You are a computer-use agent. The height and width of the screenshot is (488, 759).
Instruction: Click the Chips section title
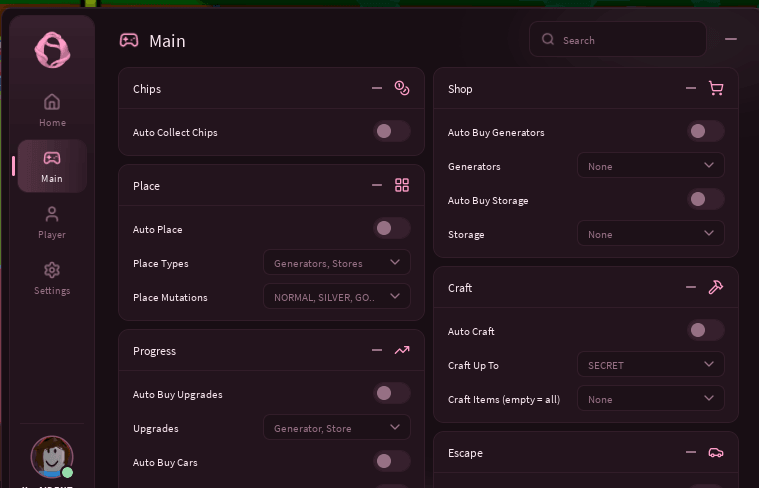[147, 89]
